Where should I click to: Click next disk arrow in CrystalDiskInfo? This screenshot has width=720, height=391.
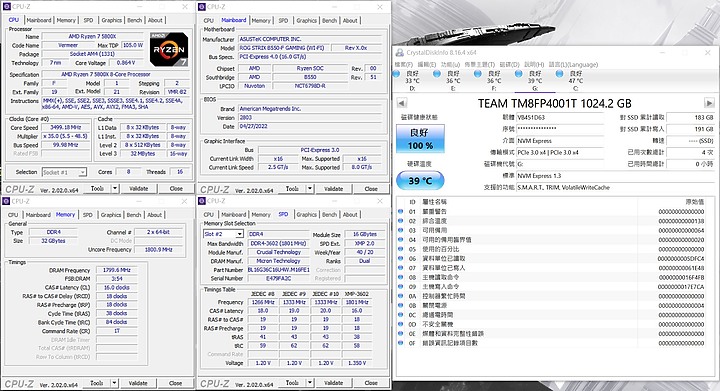[709, 103]
